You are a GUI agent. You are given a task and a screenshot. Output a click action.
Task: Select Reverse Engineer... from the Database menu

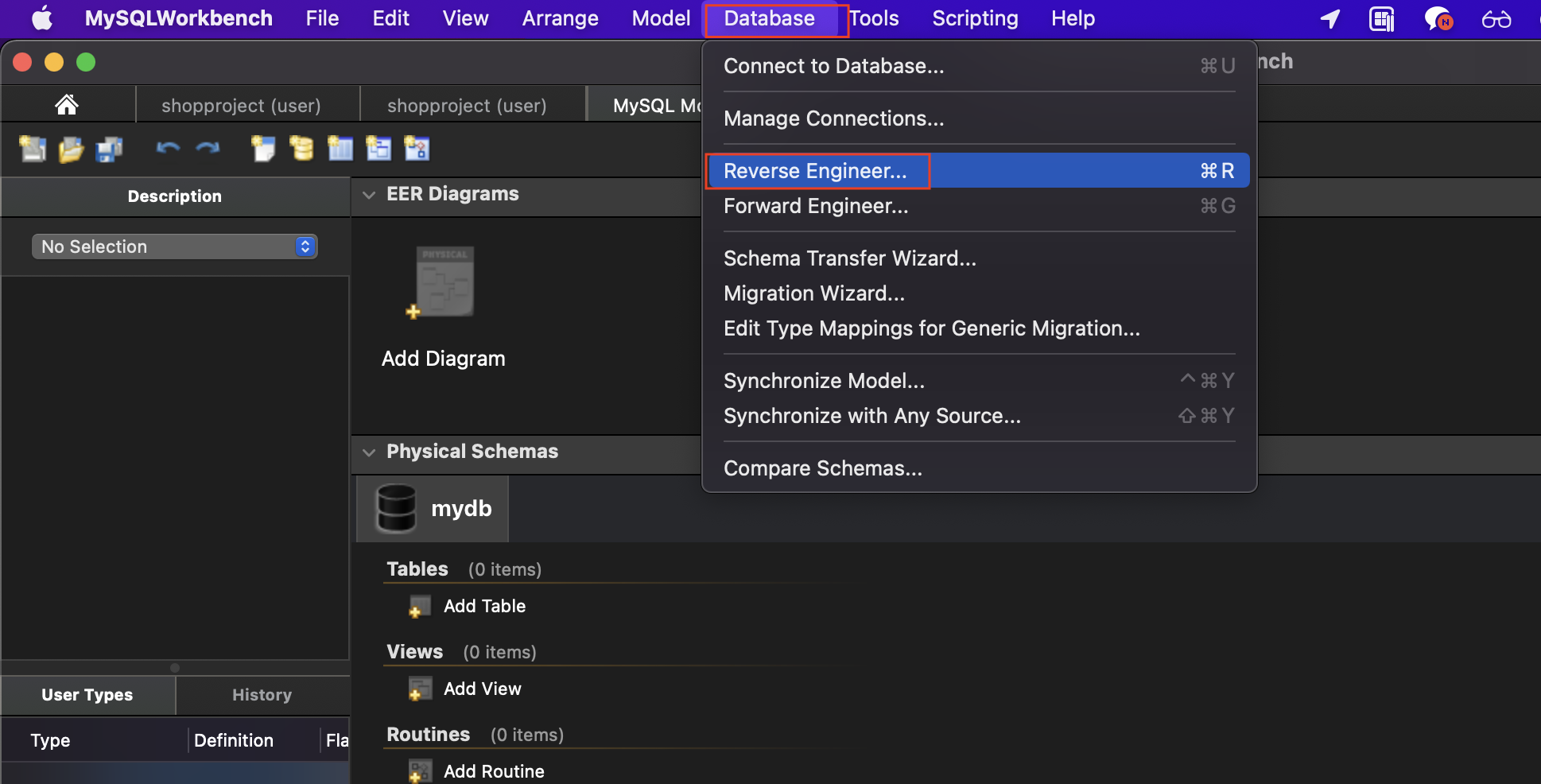tap(980, 171)
